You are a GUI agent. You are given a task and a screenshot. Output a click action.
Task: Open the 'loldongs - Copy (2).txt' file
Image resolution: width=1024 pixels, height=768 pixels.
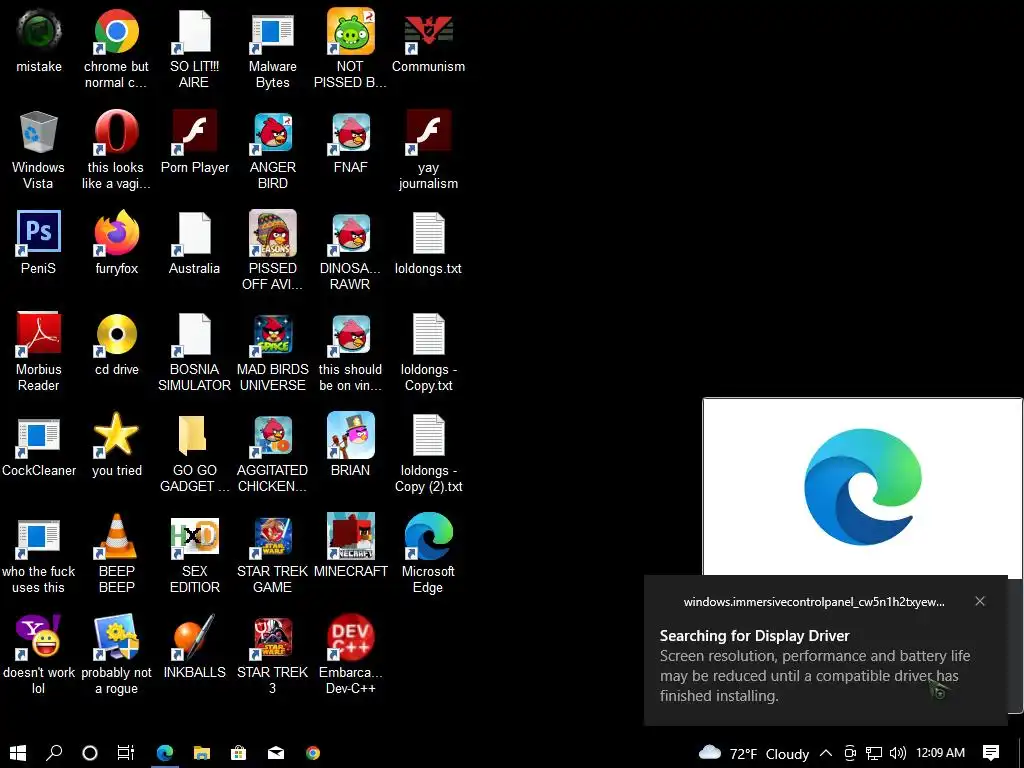coord(428,453)
